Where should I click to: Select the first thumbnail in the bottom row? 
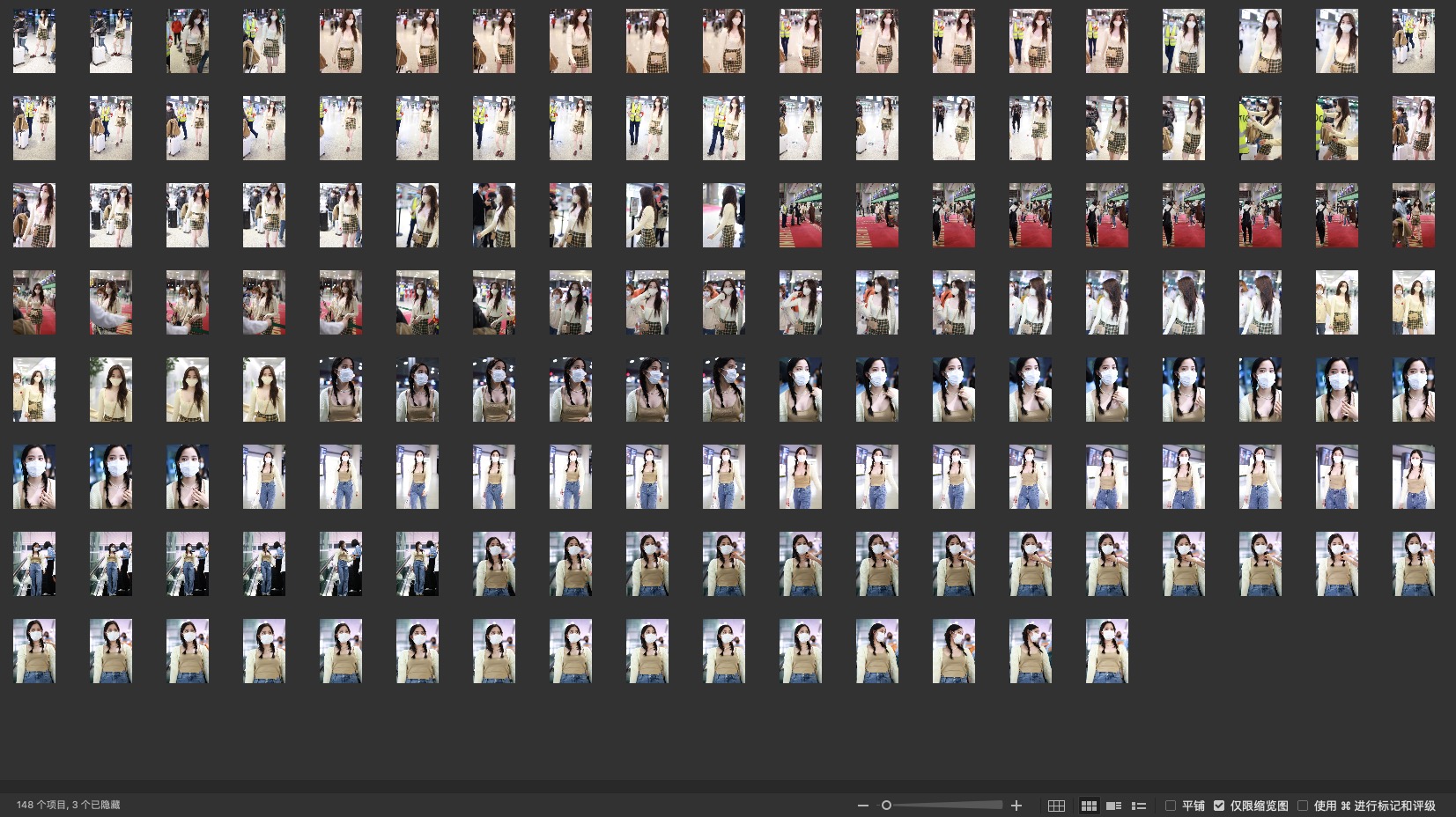pyautogui.click(x=34, y=651)
